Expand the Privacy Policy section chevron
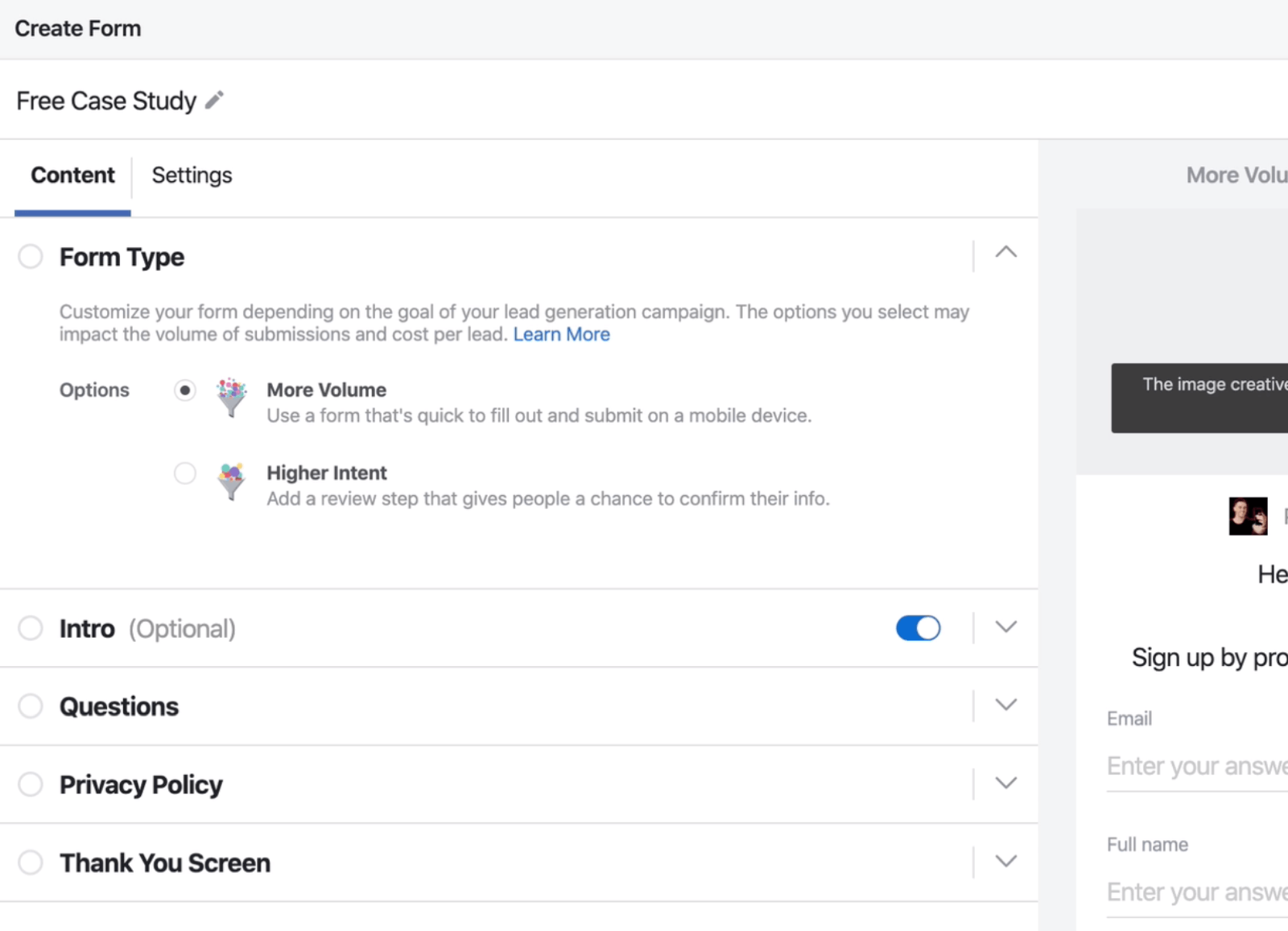The height and width of the screenshot is (931, 1288). (x=1005, y=784)
